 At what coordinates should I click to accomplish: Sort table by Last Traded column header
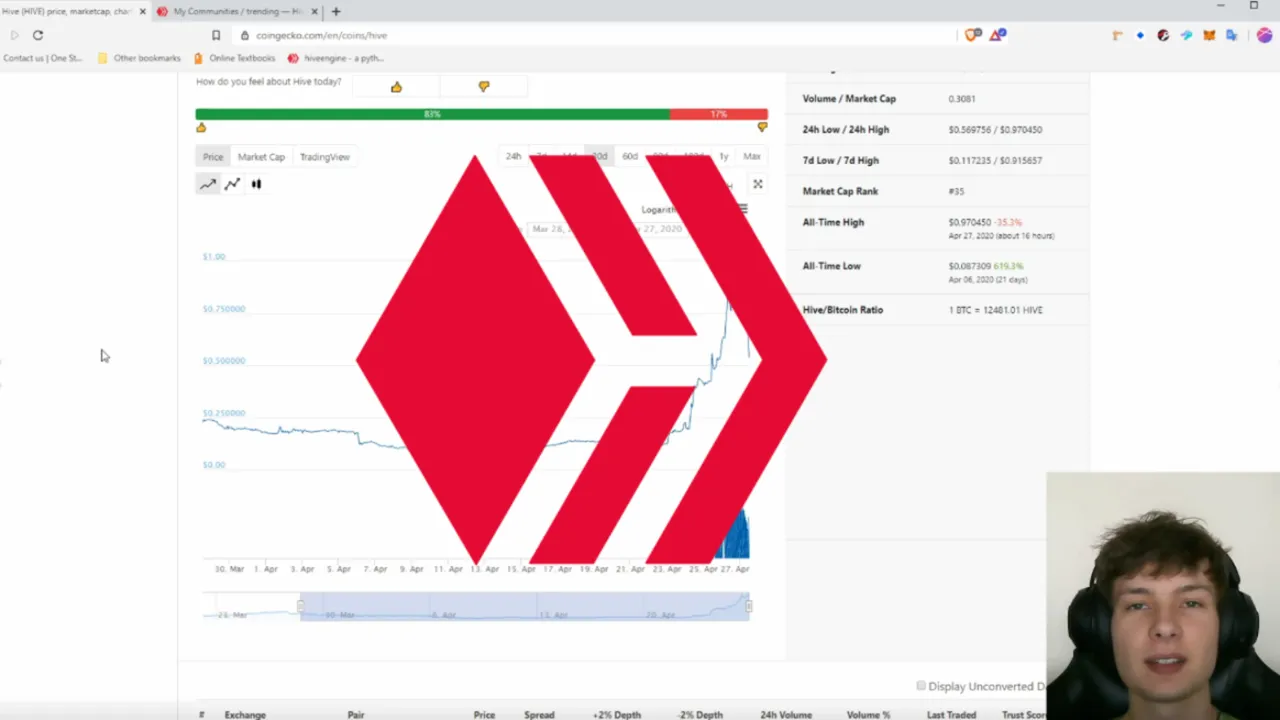[951, 715]
